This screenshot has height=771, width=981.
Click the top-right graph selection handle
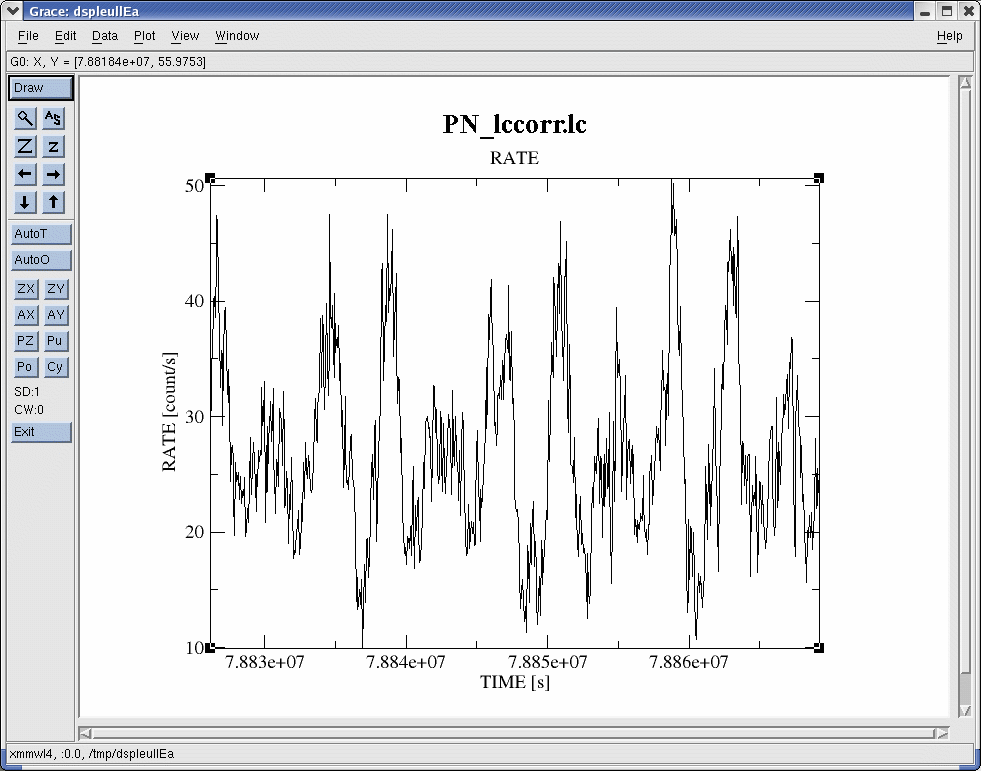tap(819, 178)
